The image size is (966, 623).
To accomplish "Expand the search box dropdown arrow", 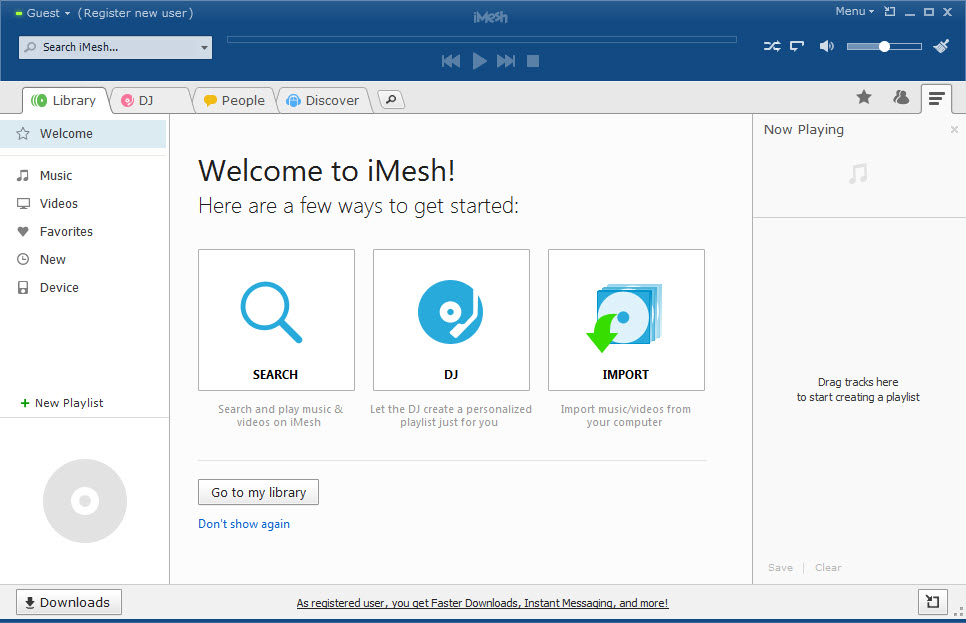I will pyautogui.click(x=205, y=47).
